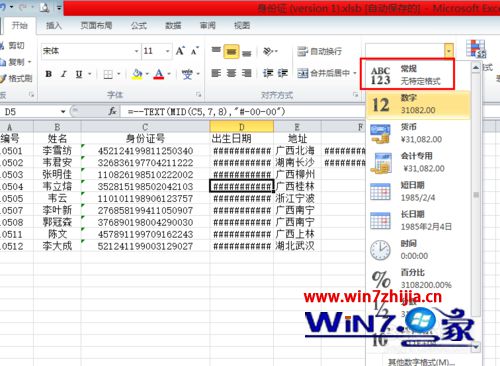500x366 pixels.
Task: Click the text orientation icon
Action: [x=268, y=51]
